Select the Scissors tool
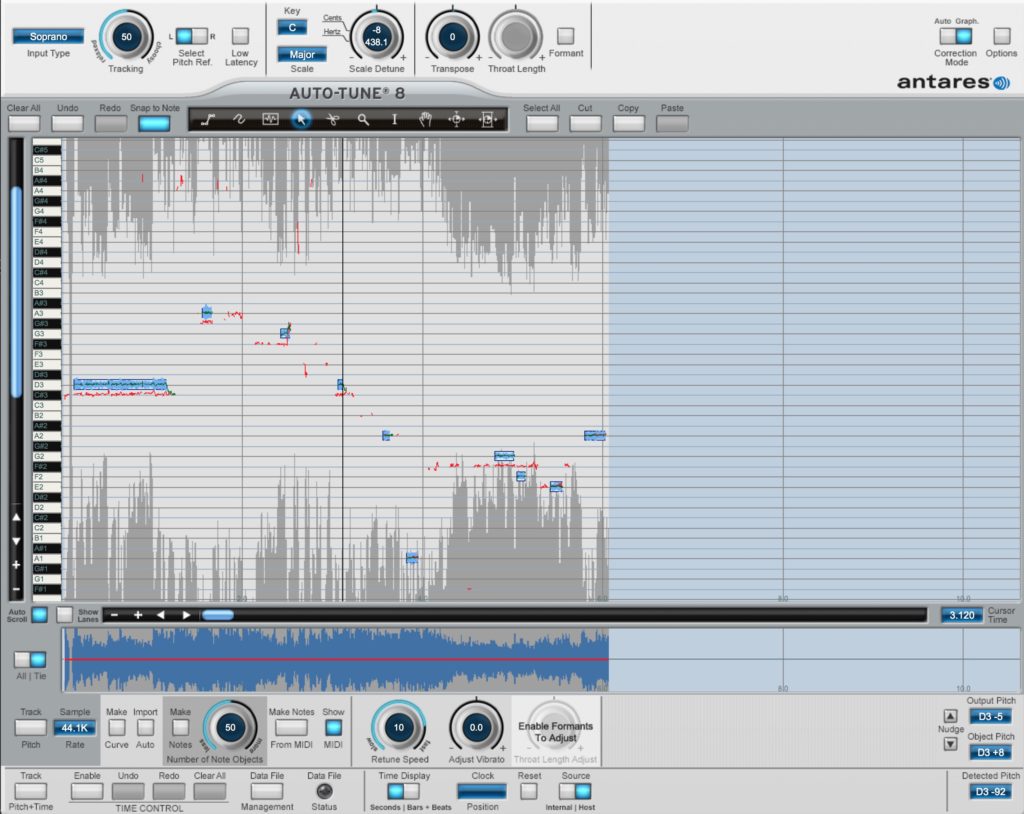This screenshot has height=814, width=1024. 332,120
